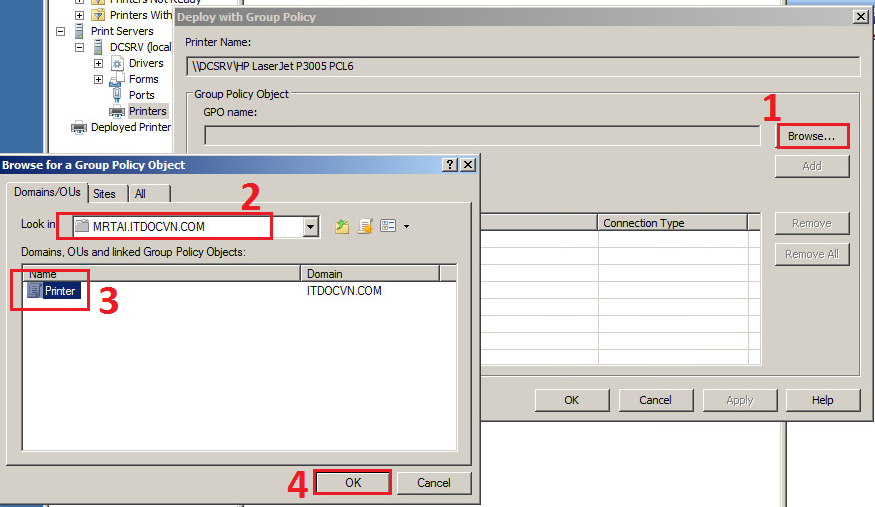Screen dimensions: 875x507
Task: Click the create new Group Policy Object icon
Action: 365,226
